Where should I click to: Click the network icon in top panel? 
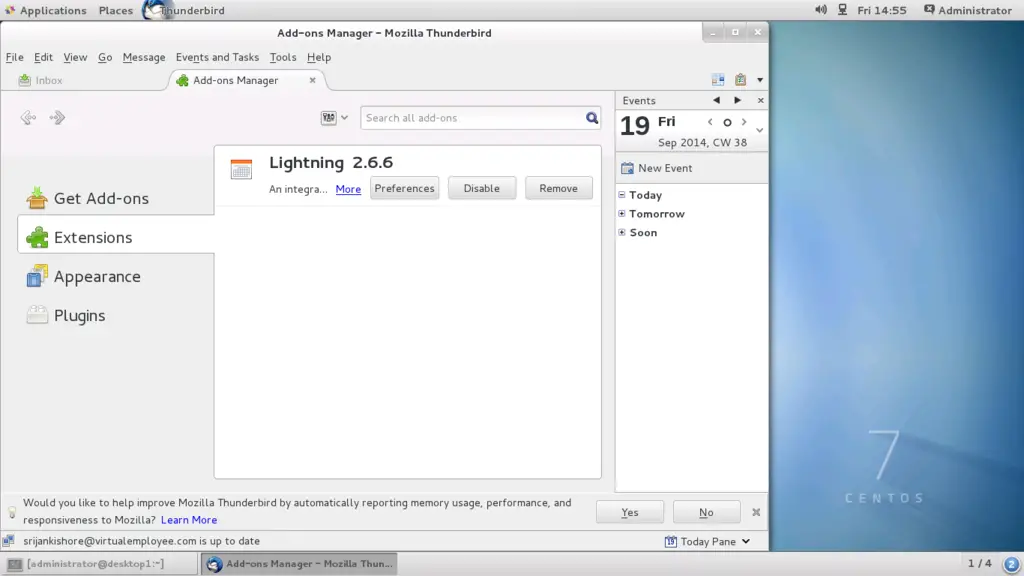[842, 10]
